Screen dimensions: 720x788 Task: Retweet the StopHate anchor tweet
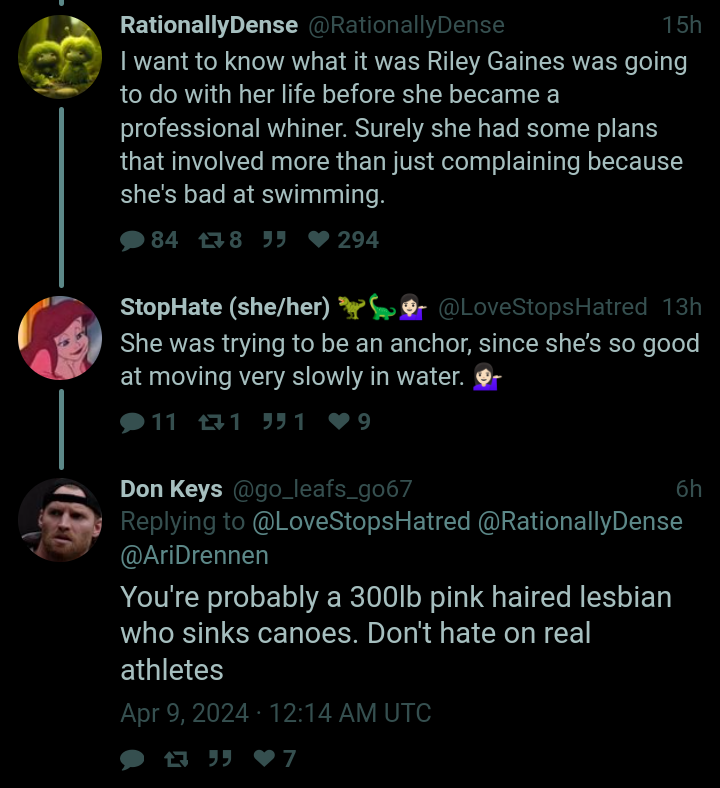coord(211,422)
